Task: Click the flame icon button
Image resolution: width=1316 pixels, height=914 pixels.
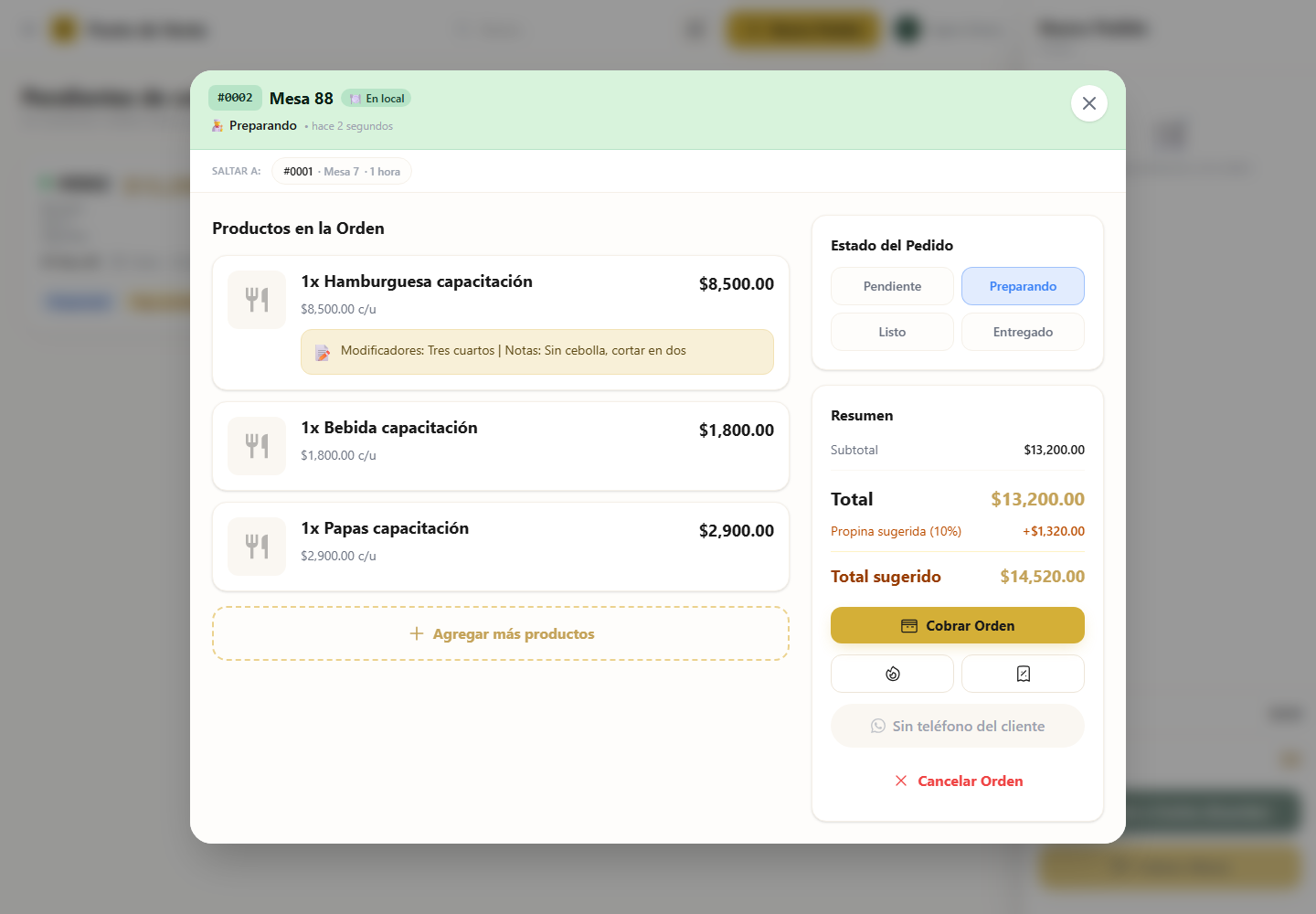Action: (892, 674)
